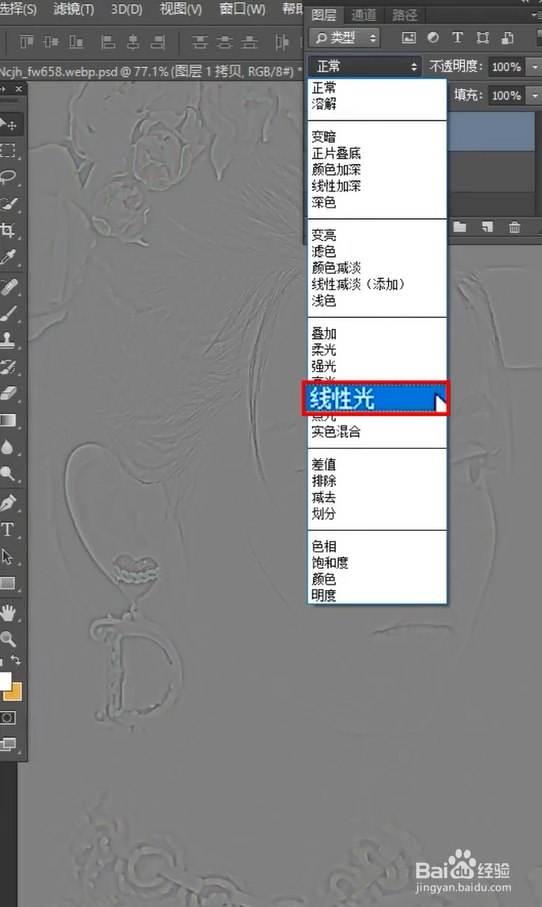Toggle Quick Mask mode icon
Screen dimensions: 542x907
(8, 718)
